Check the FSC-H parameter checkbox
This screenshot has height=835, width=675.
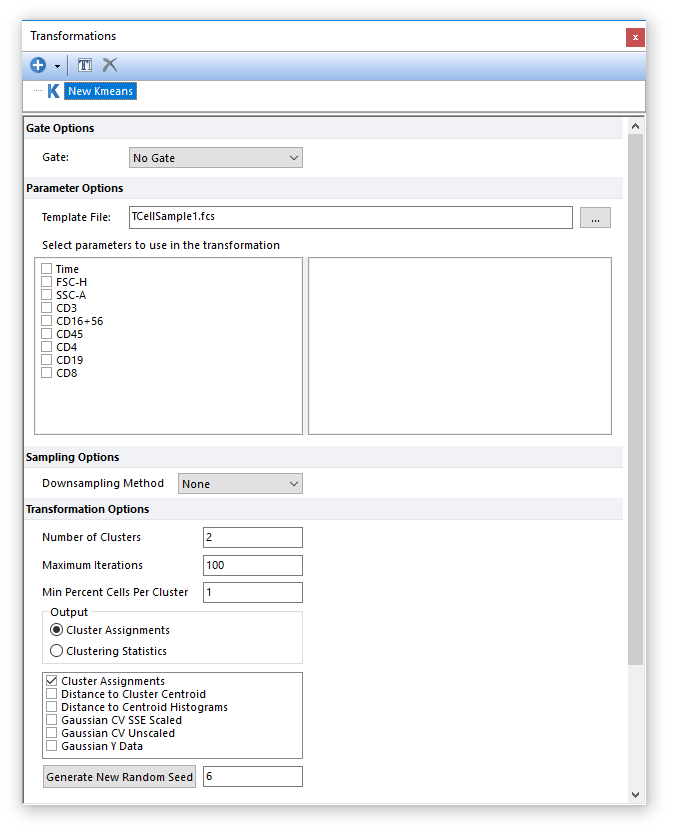coord(47,282)
